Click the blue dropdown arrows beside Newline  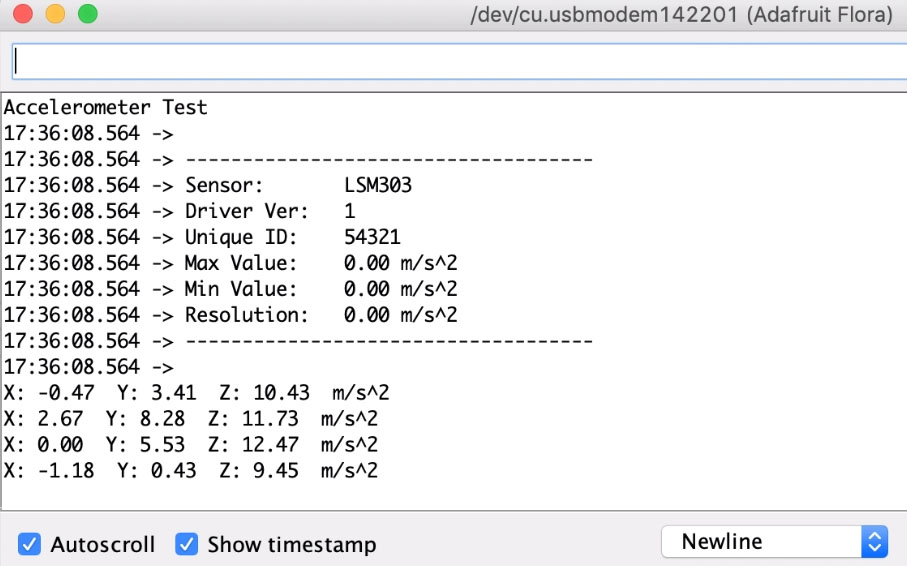pos(875,542)
